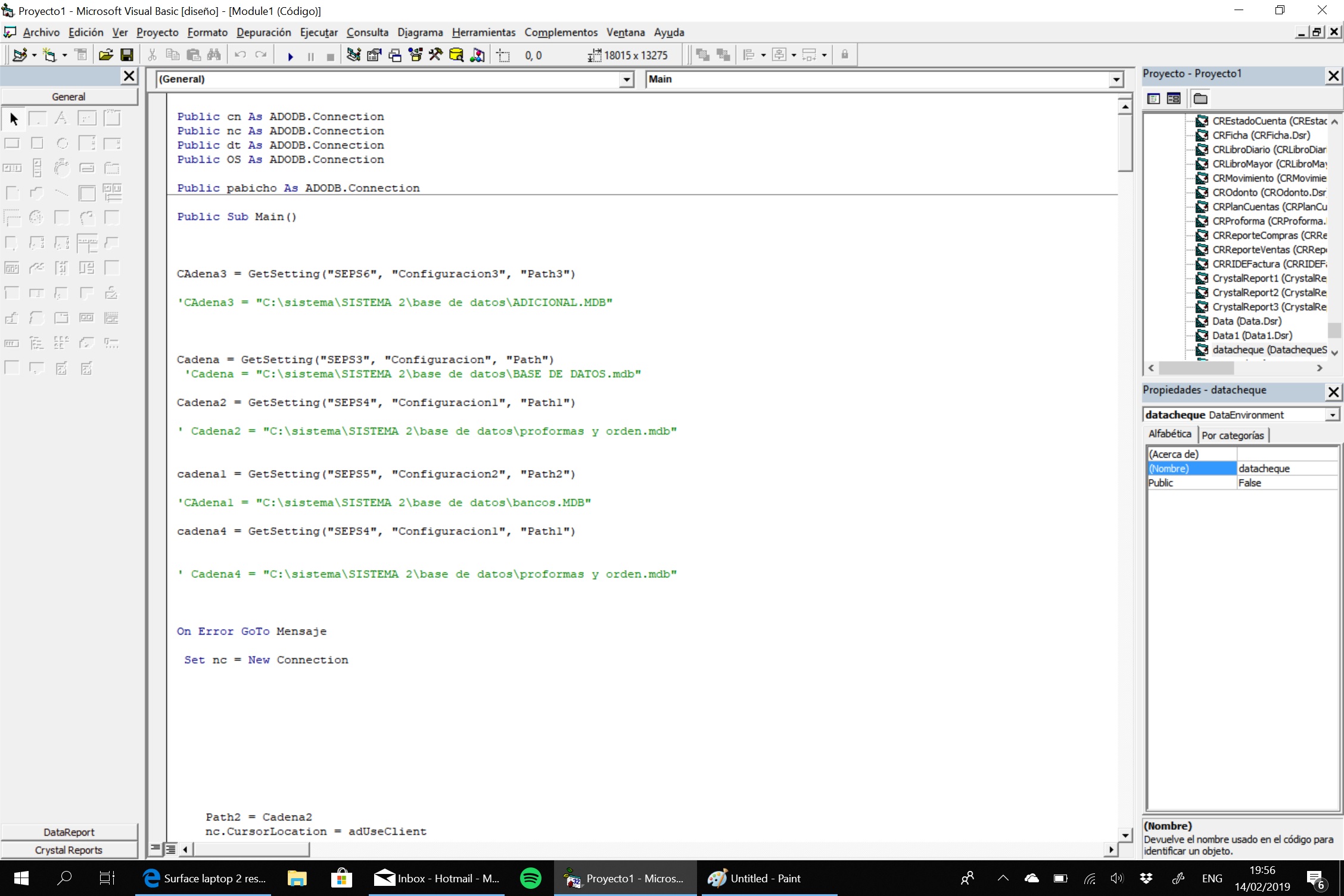This screenshot has width=1344, height=896.
Task: Click the DataReport toolbox section button
Action: [69, 832]
